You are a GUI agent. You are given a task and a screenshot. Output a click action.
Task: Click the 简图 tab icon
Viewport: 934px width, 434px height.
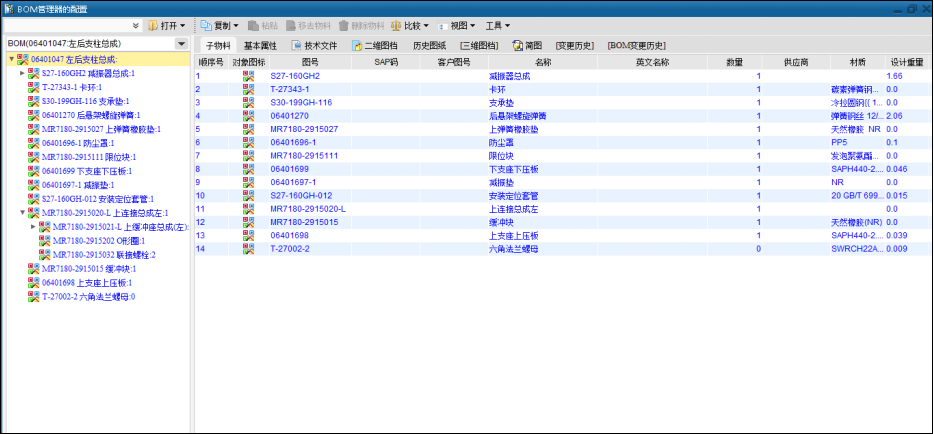tap(517, 46)
